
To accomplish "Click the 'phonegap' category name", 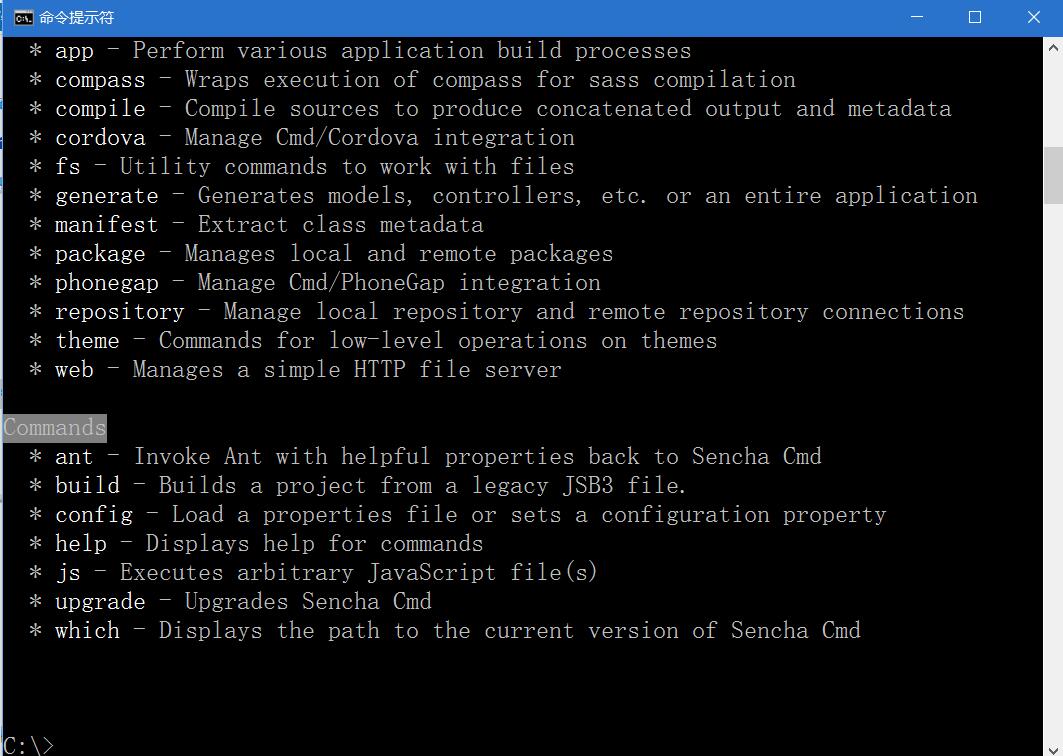I will click(x=106, y=283).
